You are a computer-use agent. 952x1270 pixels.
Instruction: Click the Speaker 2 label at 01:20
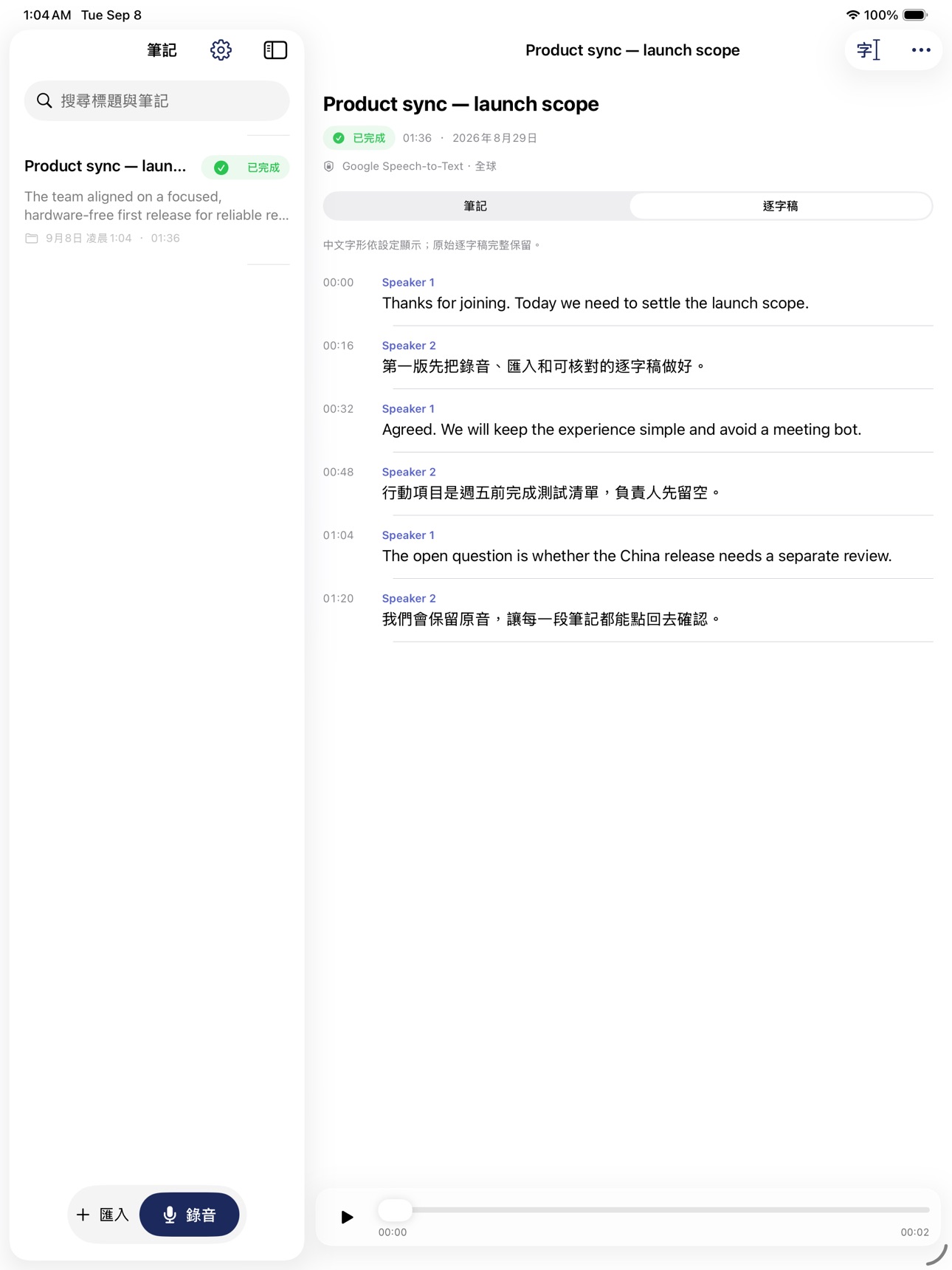(409, 598)
